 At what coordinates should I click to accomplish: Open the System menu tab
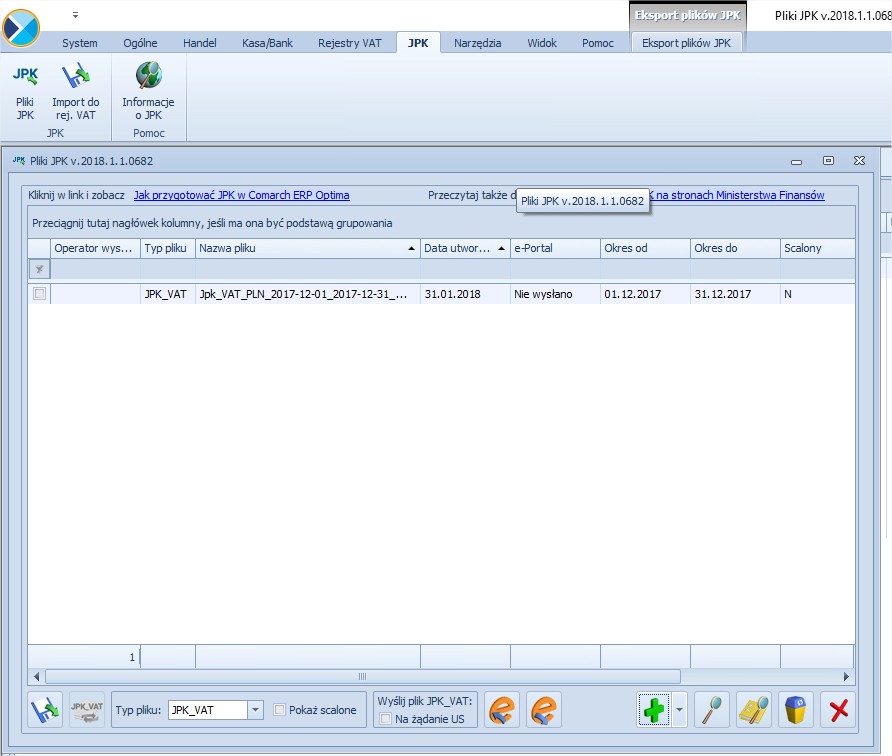[x=80, y=43]
